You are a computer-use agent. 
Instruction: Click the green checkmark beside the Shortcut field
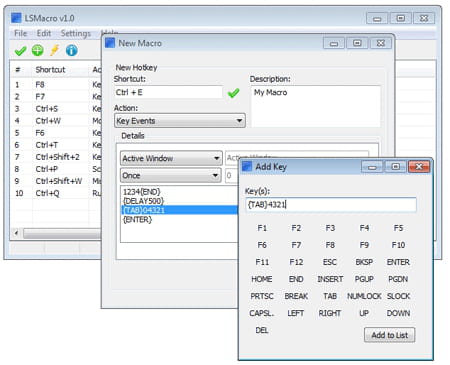tap(233, 93)
